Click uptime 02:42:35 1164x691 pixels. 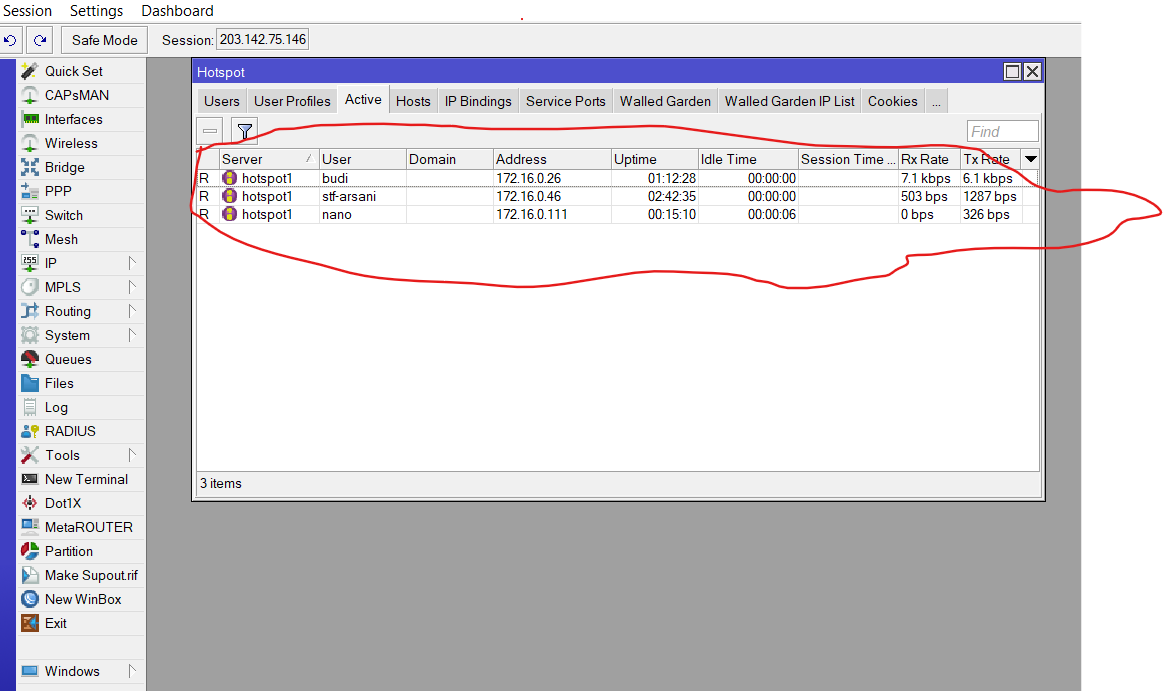tap(672, 197)
